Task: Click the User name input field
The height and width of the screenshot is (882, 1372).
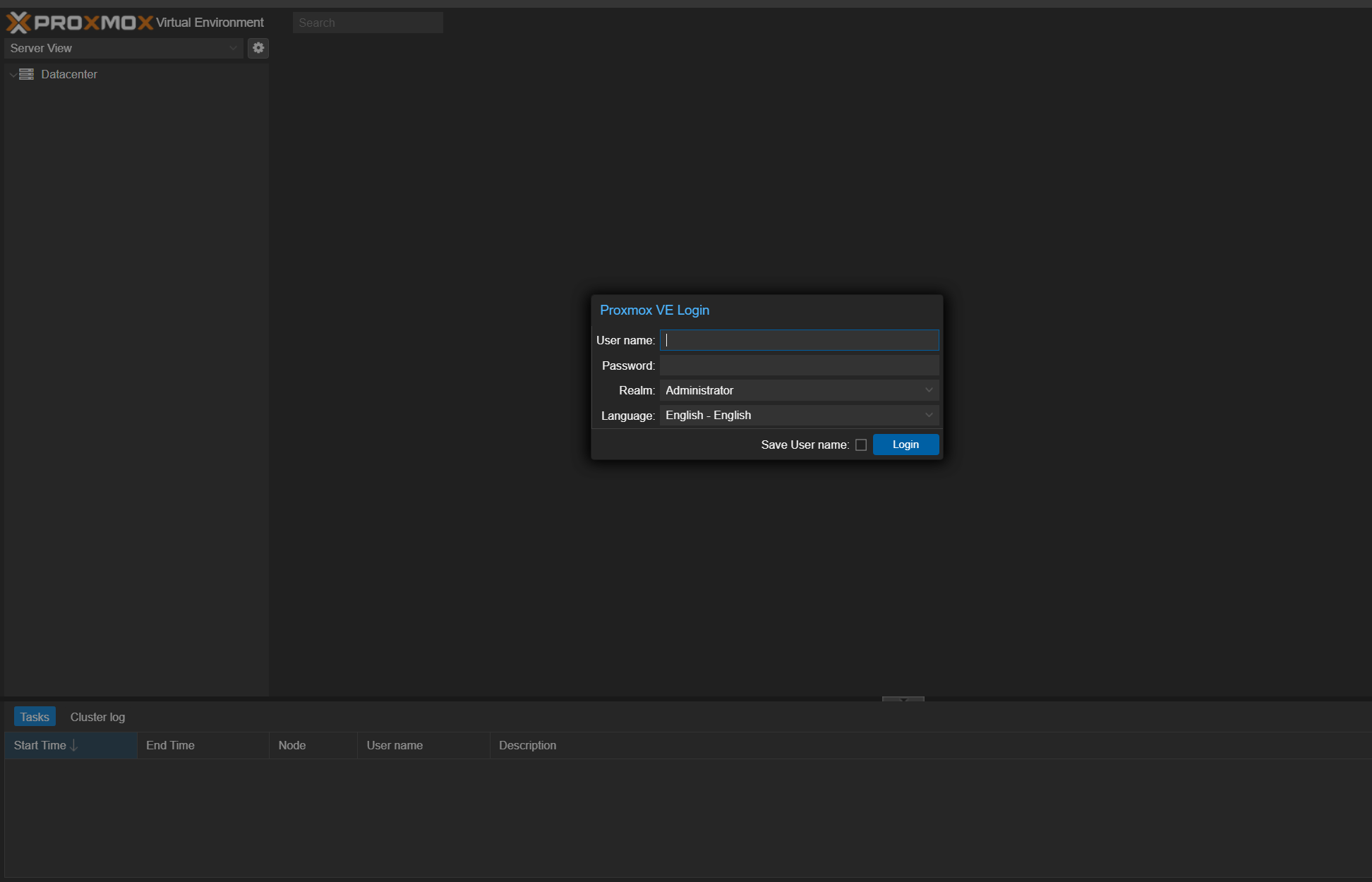Action: (x=799, y=340)
